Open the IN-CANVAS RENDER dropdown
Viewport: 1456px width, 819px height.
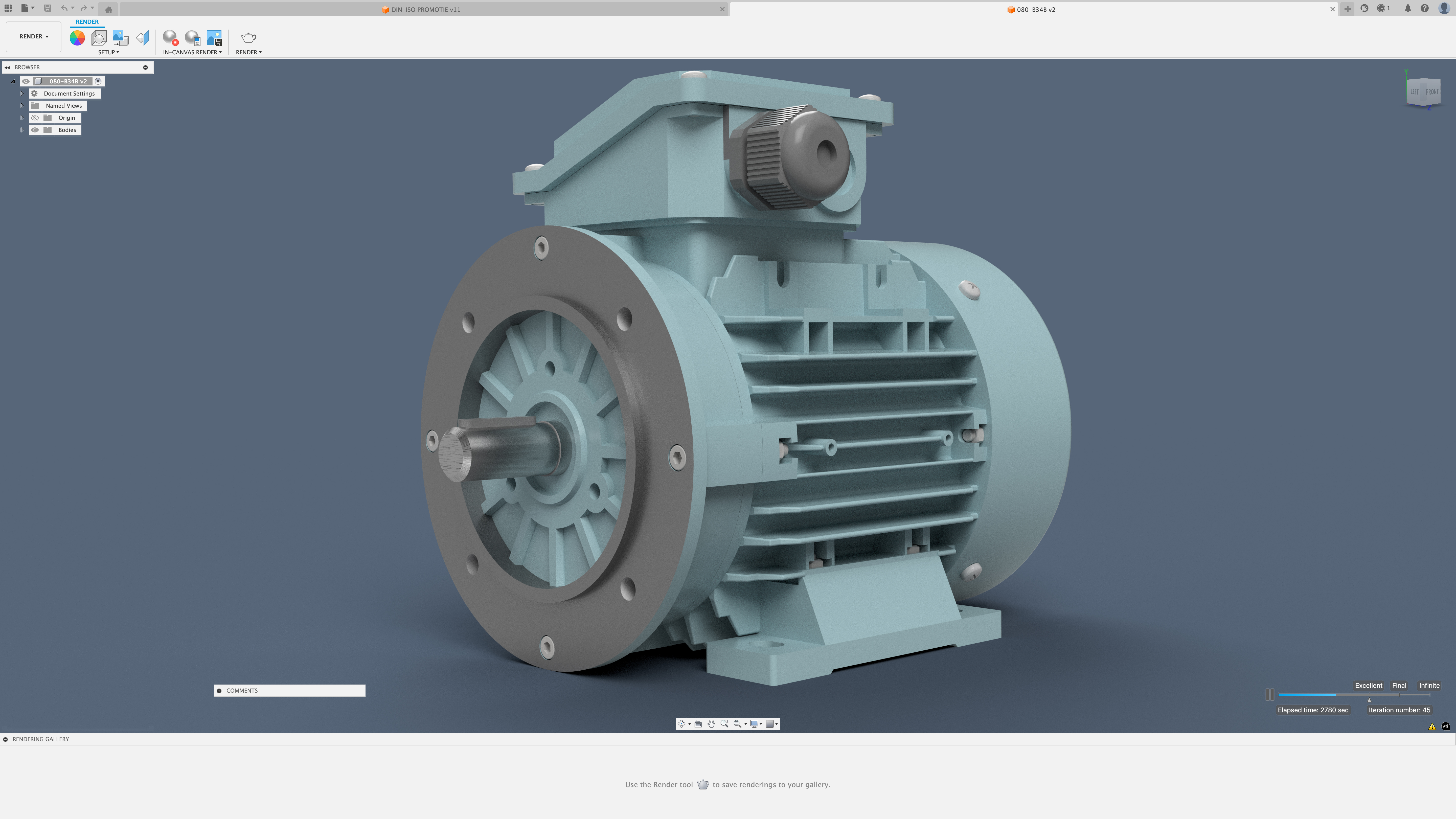click(192, 52)
